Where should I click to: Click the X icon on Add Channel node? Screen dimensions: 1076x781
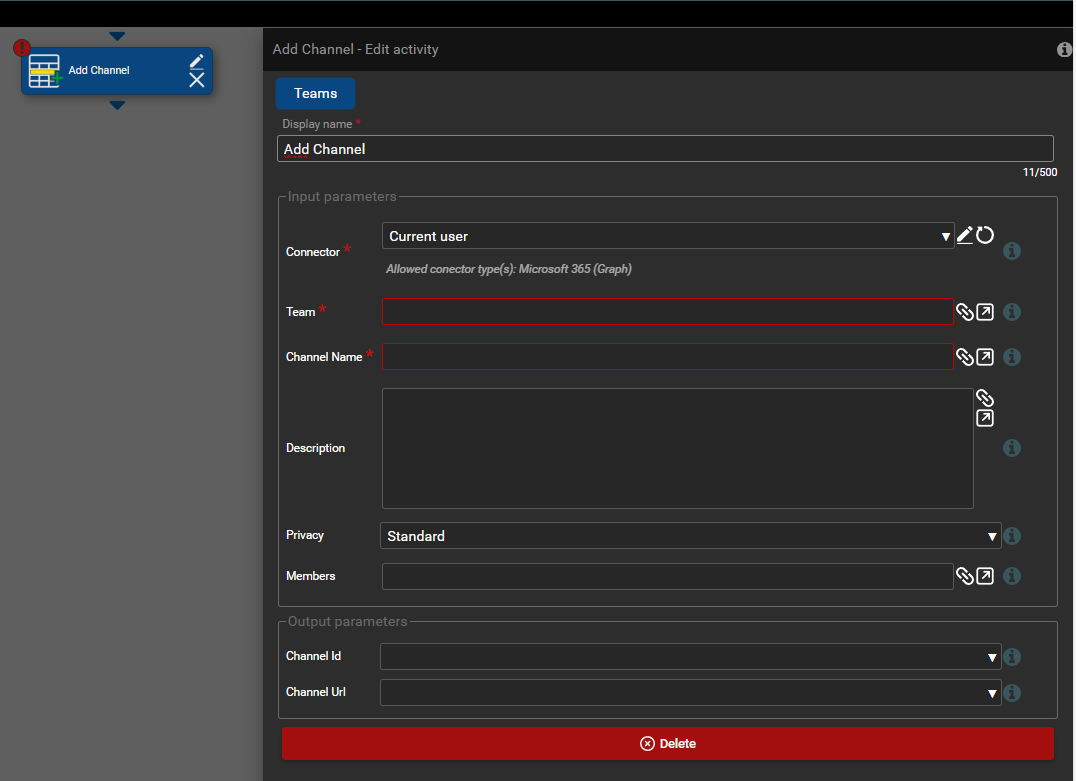pos(197,80)
